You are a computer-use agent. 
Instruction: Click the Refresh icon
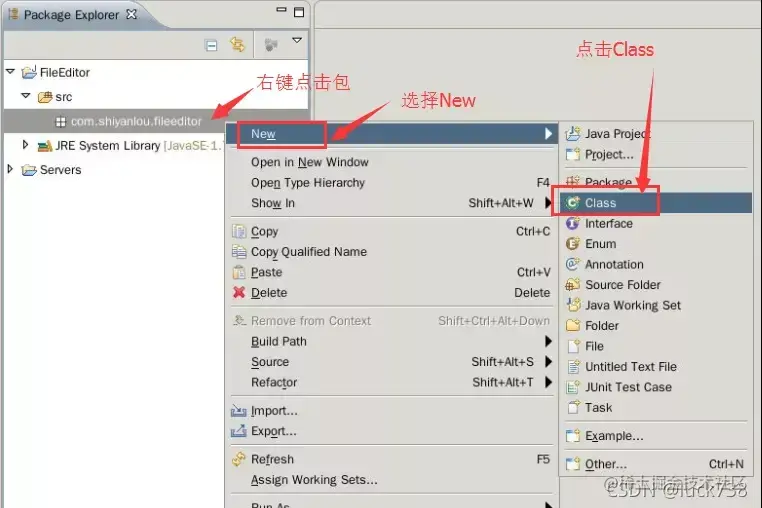[x=239, y=458]
